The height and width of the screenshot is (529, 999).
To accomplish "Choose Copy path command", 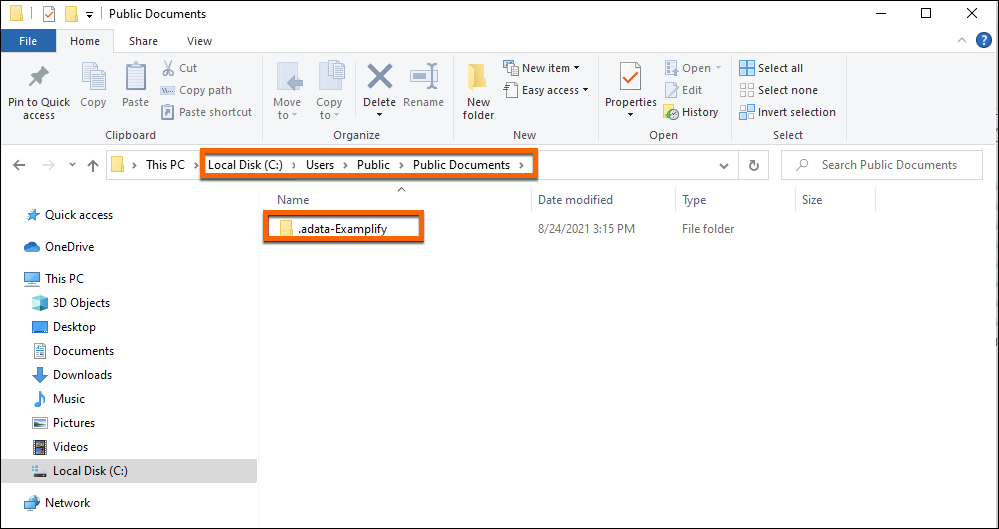I will pos(196,90).
